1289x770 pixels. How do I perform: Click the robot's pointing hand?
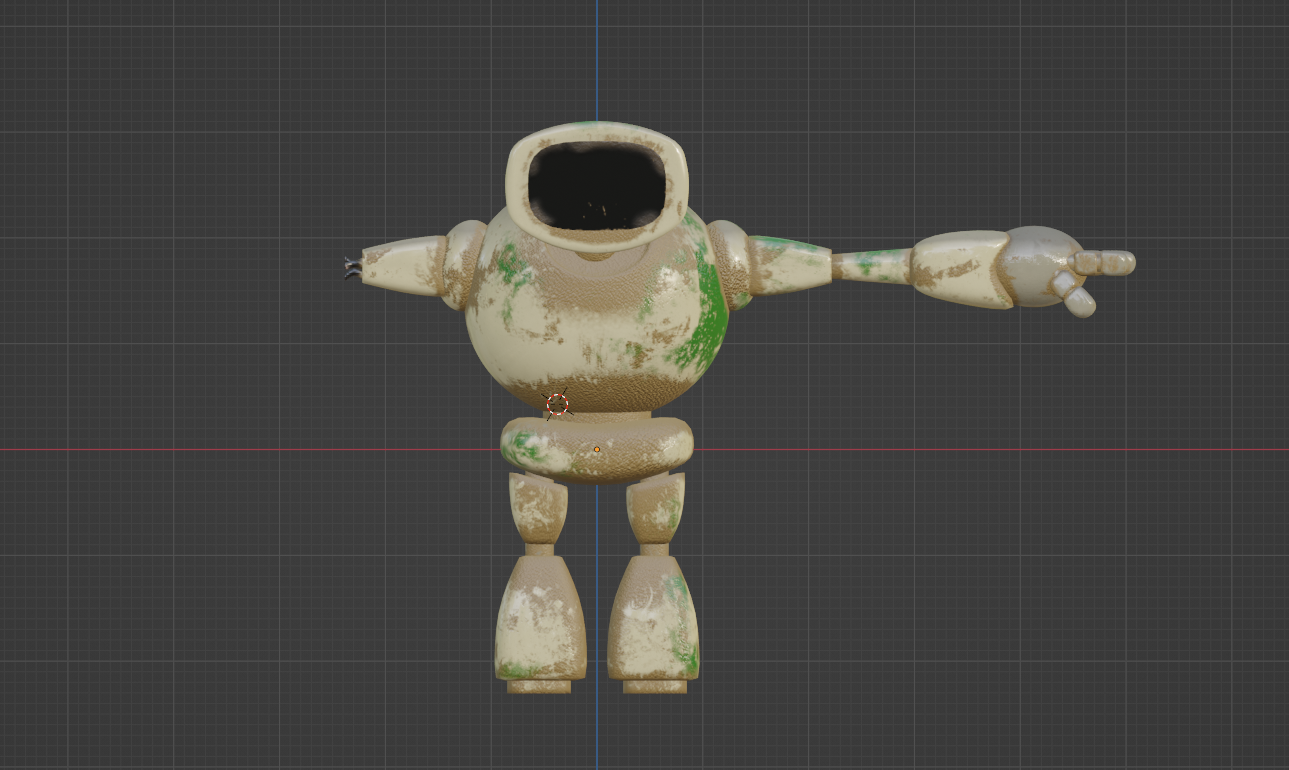click(1072, 269)
